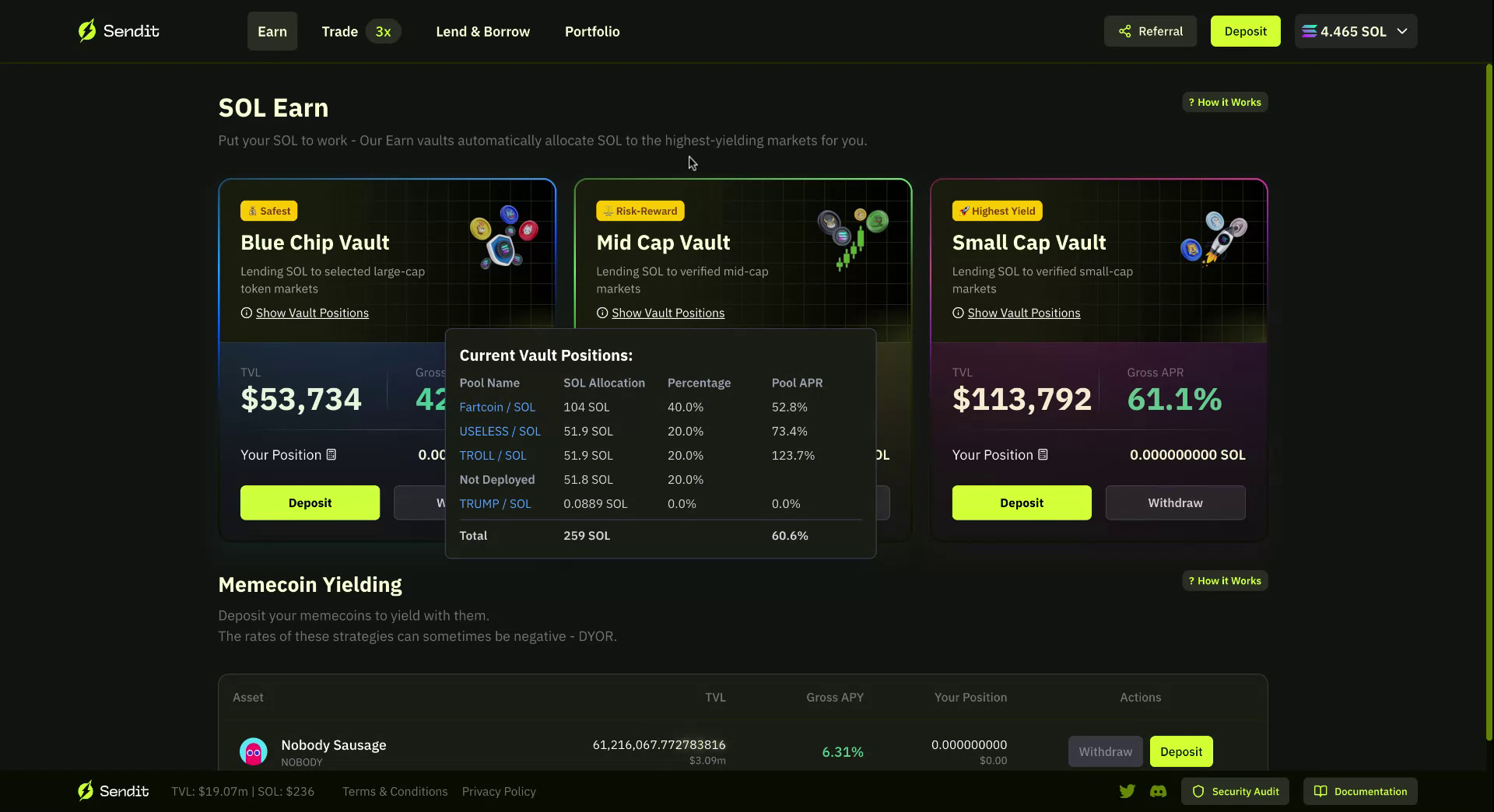Expand Blue Chip Vault positions

tap(312, 313)
